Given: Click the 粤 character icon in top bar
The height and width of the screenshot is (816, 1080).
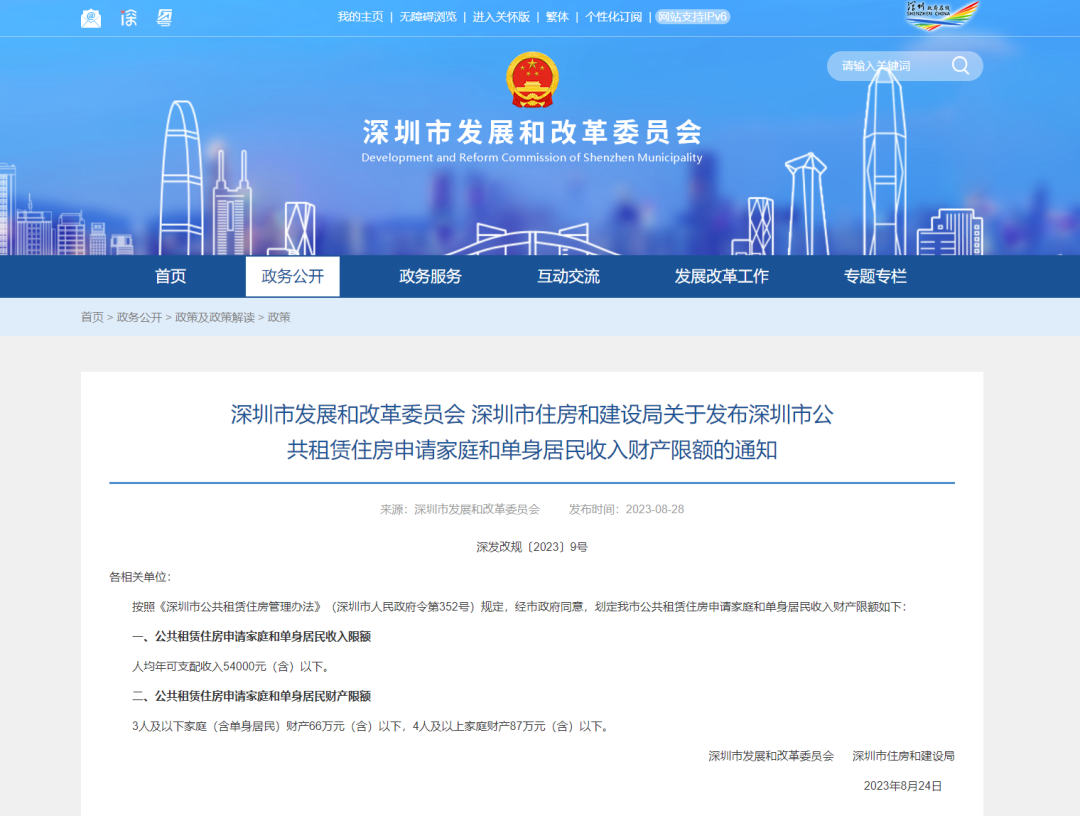Looking at the screenshot, I should [165, 17].
